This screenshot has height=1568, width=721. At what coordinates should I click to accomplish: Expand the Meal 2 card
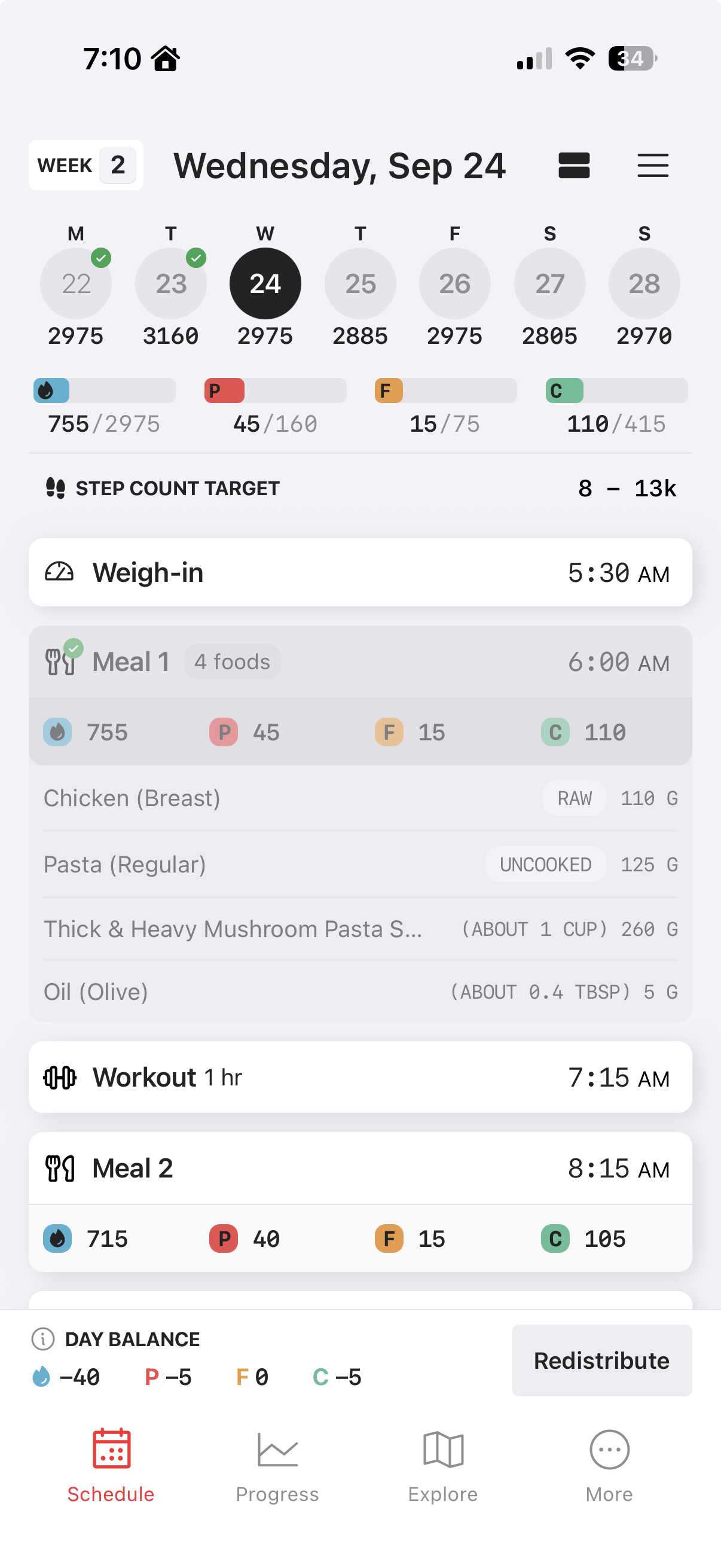(360, 1169)
